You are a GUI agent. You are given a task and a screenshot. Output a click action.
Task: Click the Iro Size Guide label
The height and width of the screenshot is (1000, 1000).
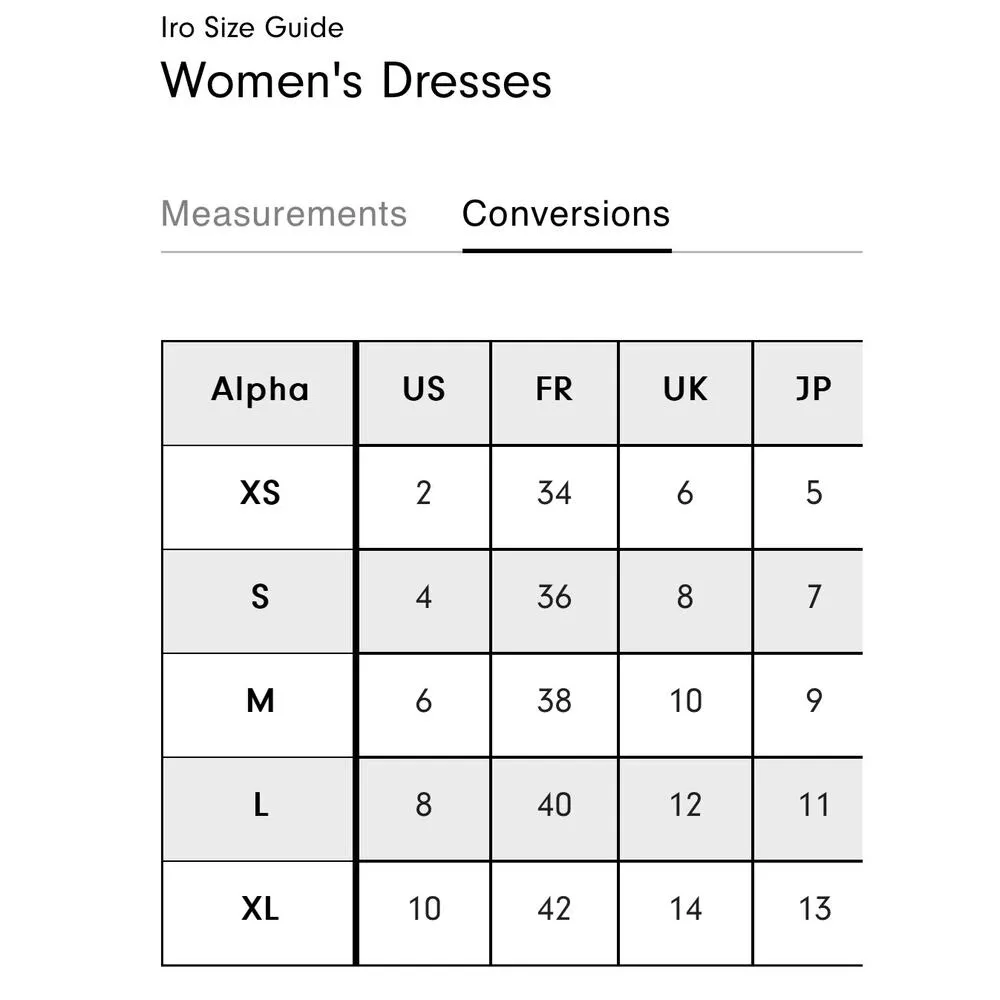252,27
